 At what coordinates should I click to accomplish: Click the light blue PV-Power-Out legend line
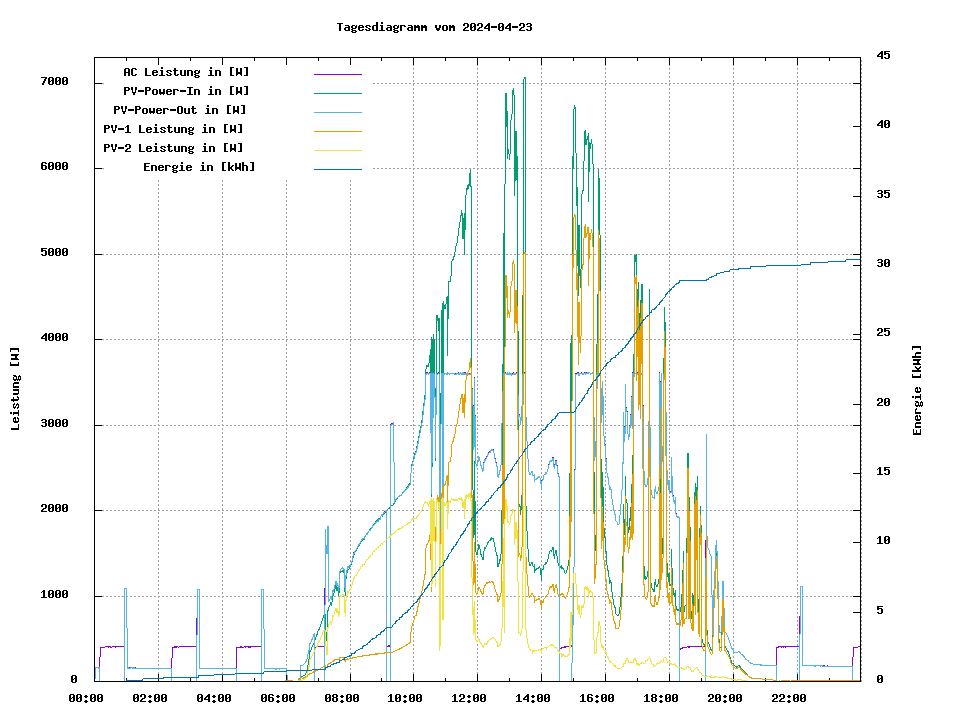(338, 112)
